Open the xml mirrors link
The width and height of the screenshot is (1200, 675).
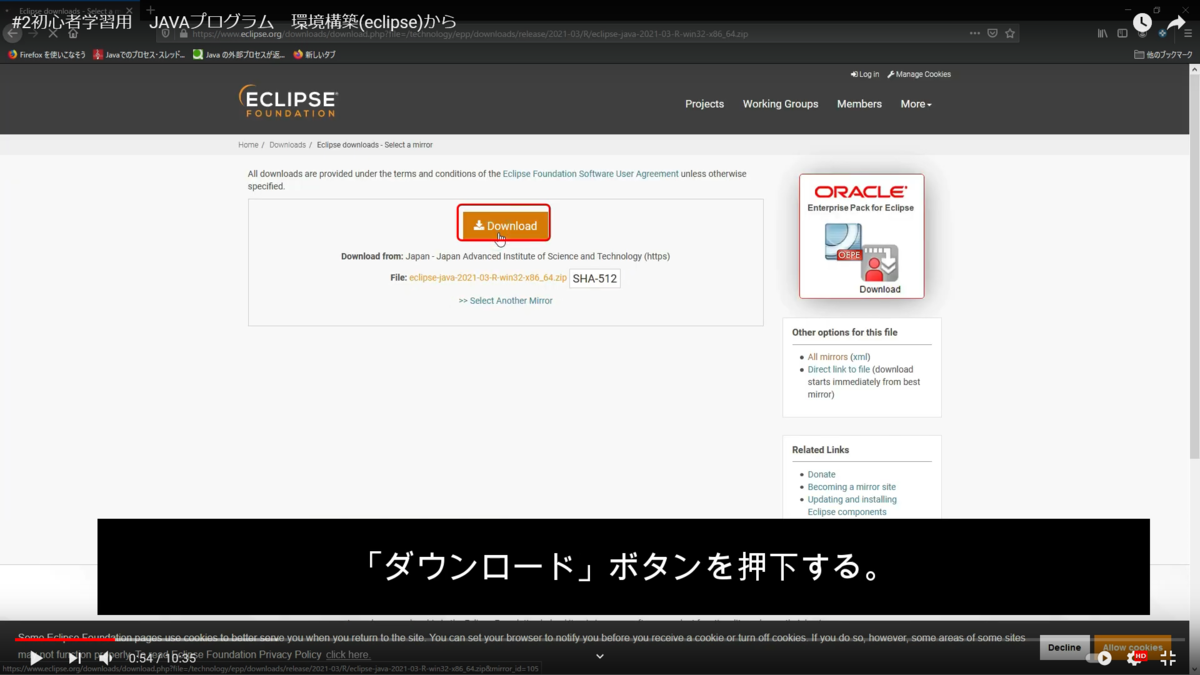860,357
